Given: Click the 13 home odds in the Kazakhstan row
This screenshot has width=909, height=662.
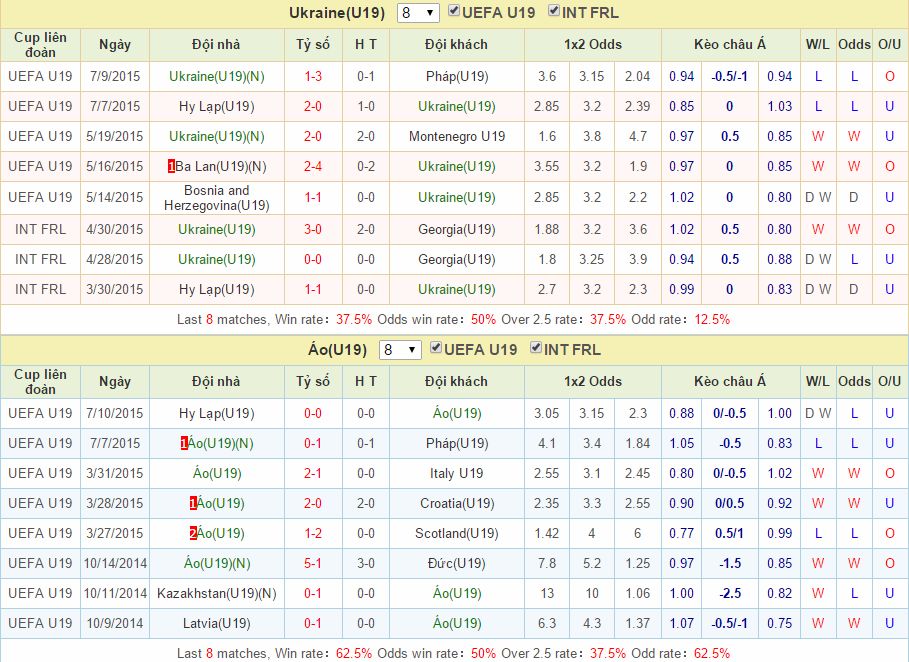Looking at the screenshot, I should click(547, 594).
